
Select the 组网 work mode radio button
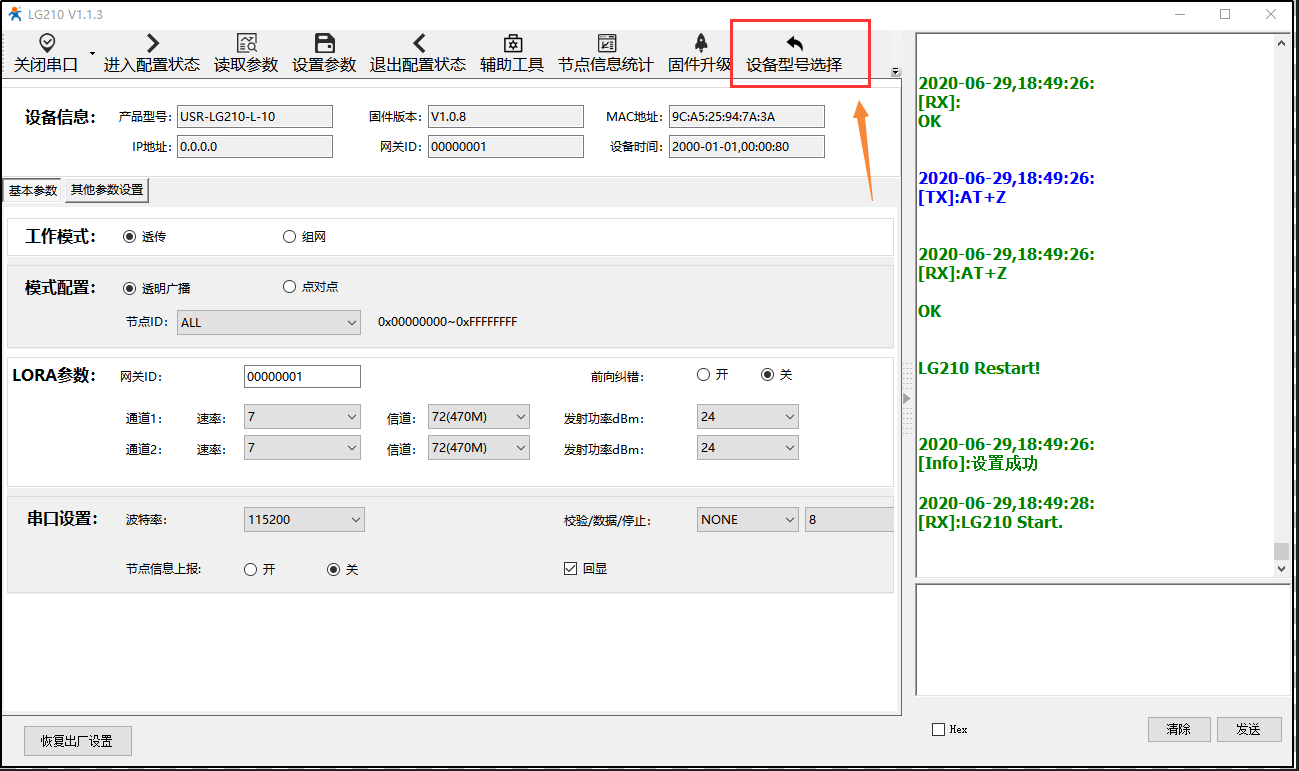pyautogui.click(x=290, y=237)
